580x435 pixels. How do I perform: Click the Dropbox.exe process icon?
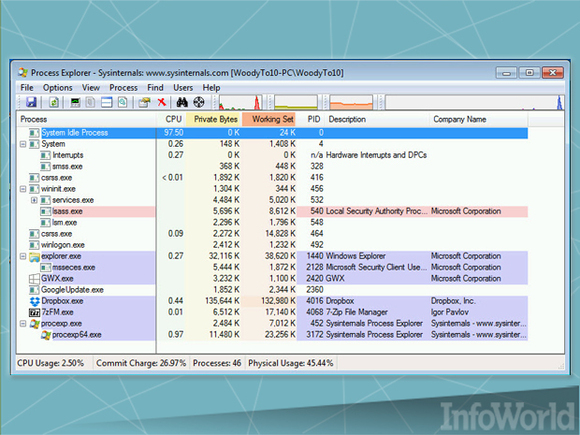[35, 301]
